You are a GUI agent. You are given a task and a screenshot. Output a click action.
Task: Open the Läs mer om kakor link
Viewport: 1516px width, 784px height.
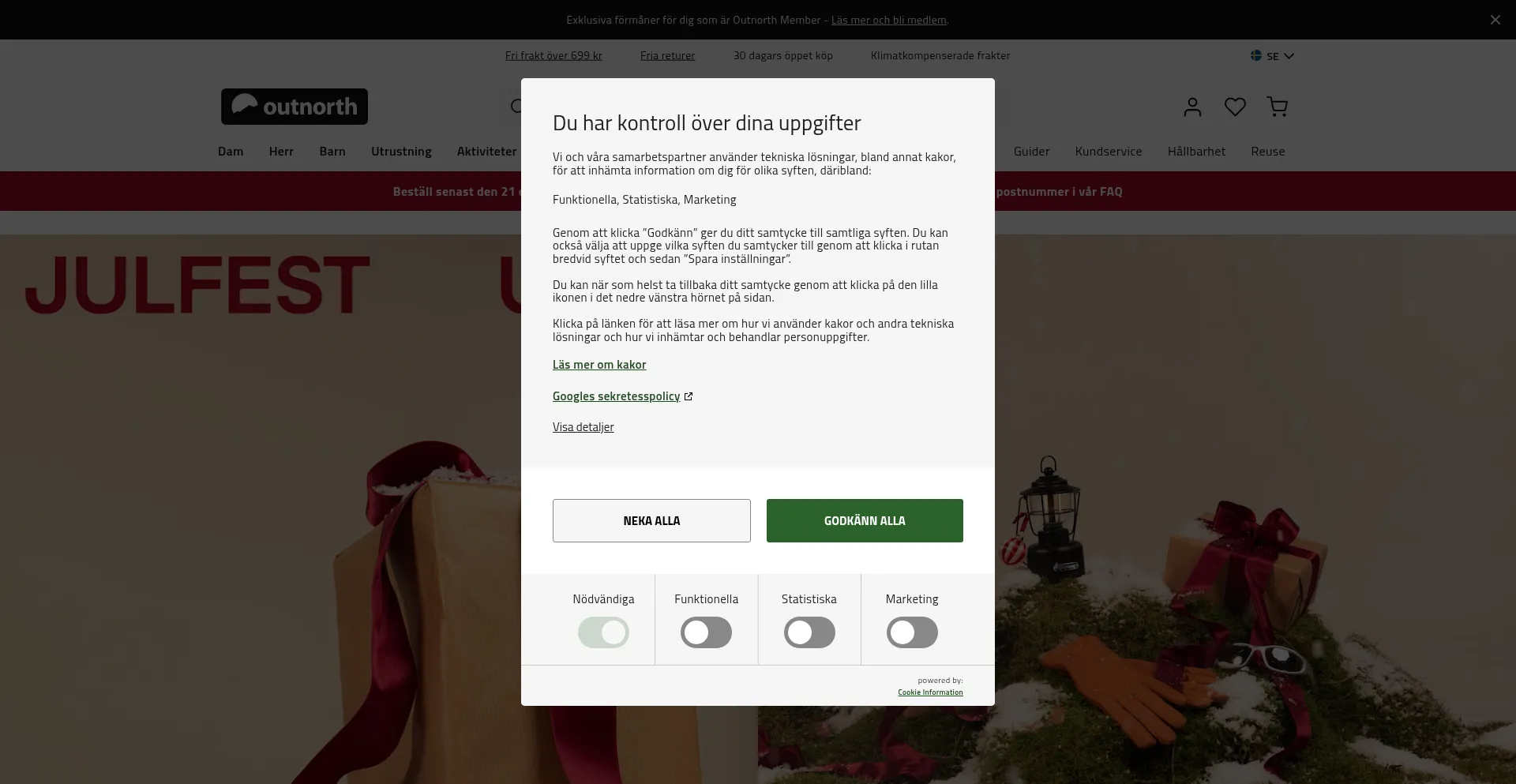pyautogui.click(x=599, y=365)
